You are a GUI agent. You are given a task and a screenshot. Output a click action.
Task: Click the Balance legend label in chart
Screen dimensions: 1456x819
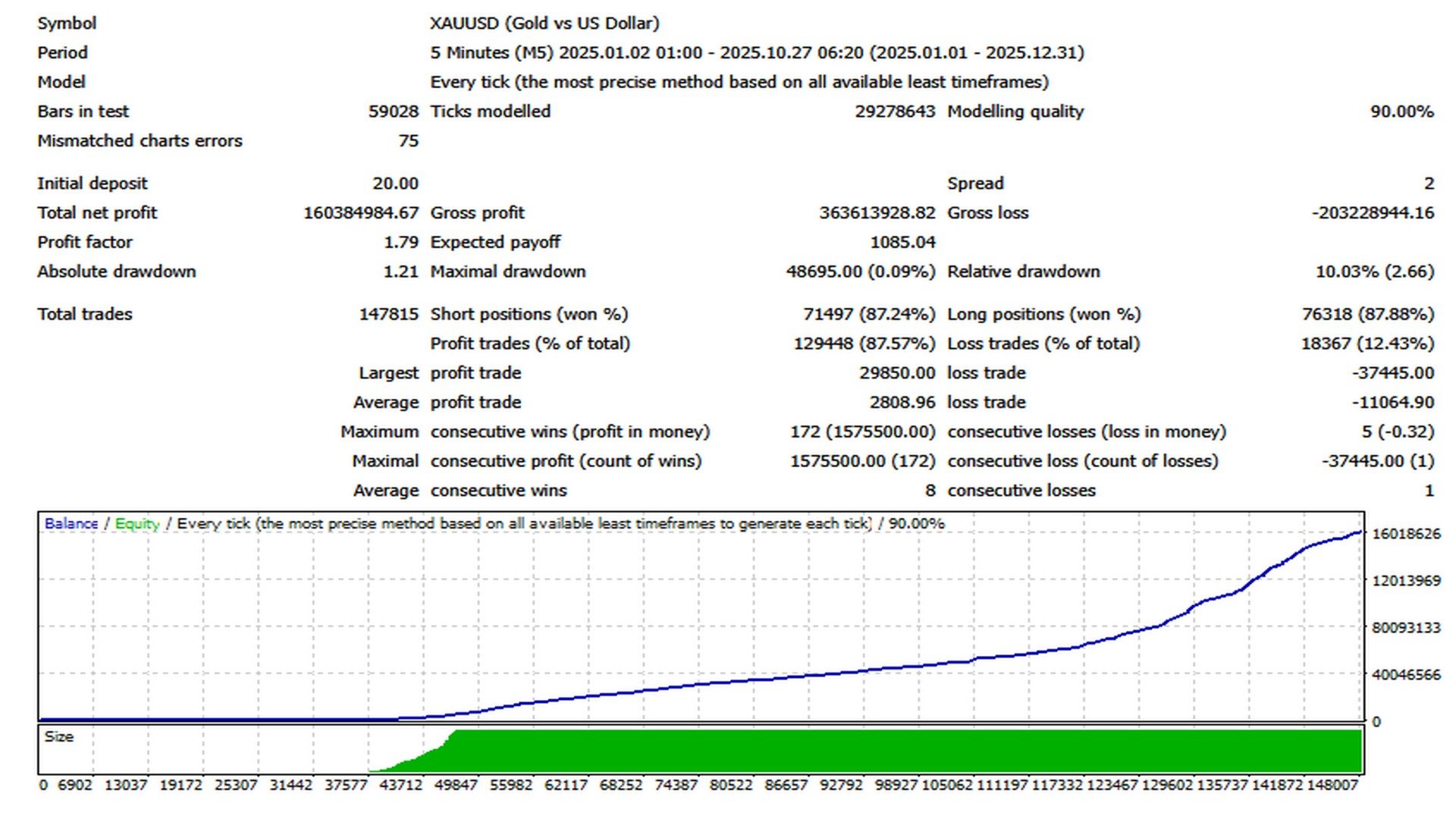click(71, 523)
